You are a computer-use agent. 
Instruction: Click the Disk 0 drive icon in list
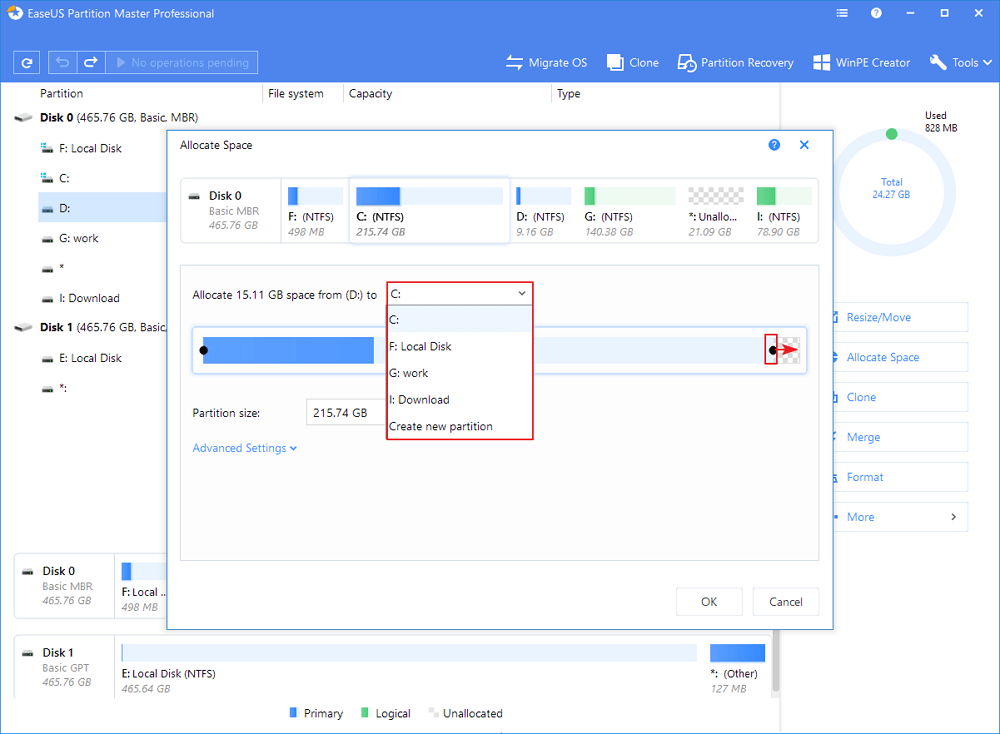(24, 118)
